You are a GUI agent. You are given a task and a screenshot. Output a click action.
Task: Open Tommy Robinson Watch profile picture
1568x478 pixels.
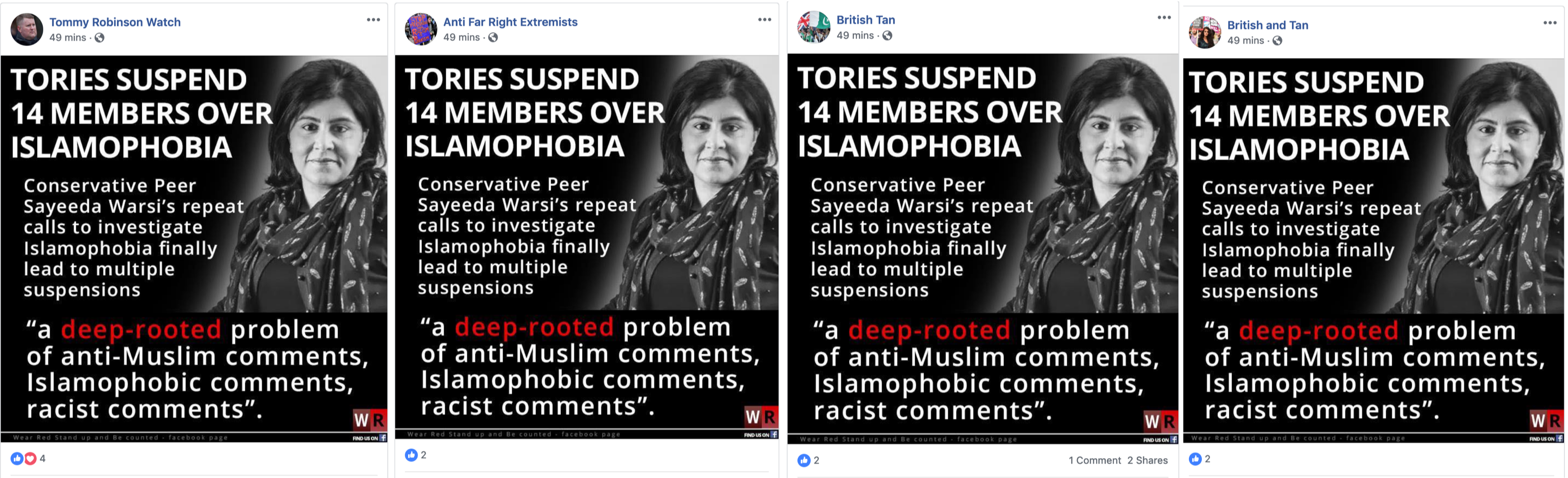click(27, 29)
